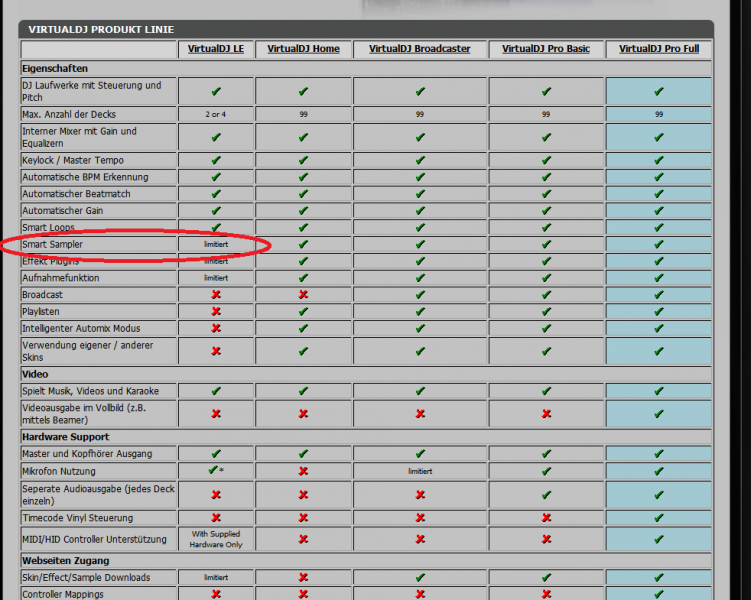Click red X for Mikrofon Nutzung under VirtualDJ Home

pyautogui.click(x=303, y=471)
